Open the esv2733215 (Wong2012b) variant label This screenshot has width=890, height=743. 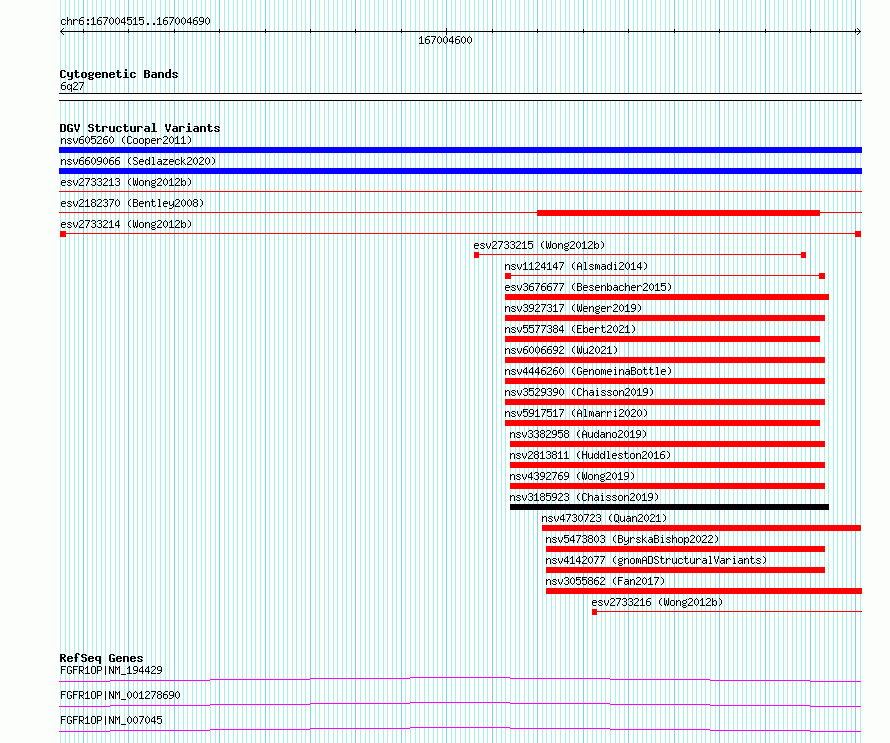(538, 245)
